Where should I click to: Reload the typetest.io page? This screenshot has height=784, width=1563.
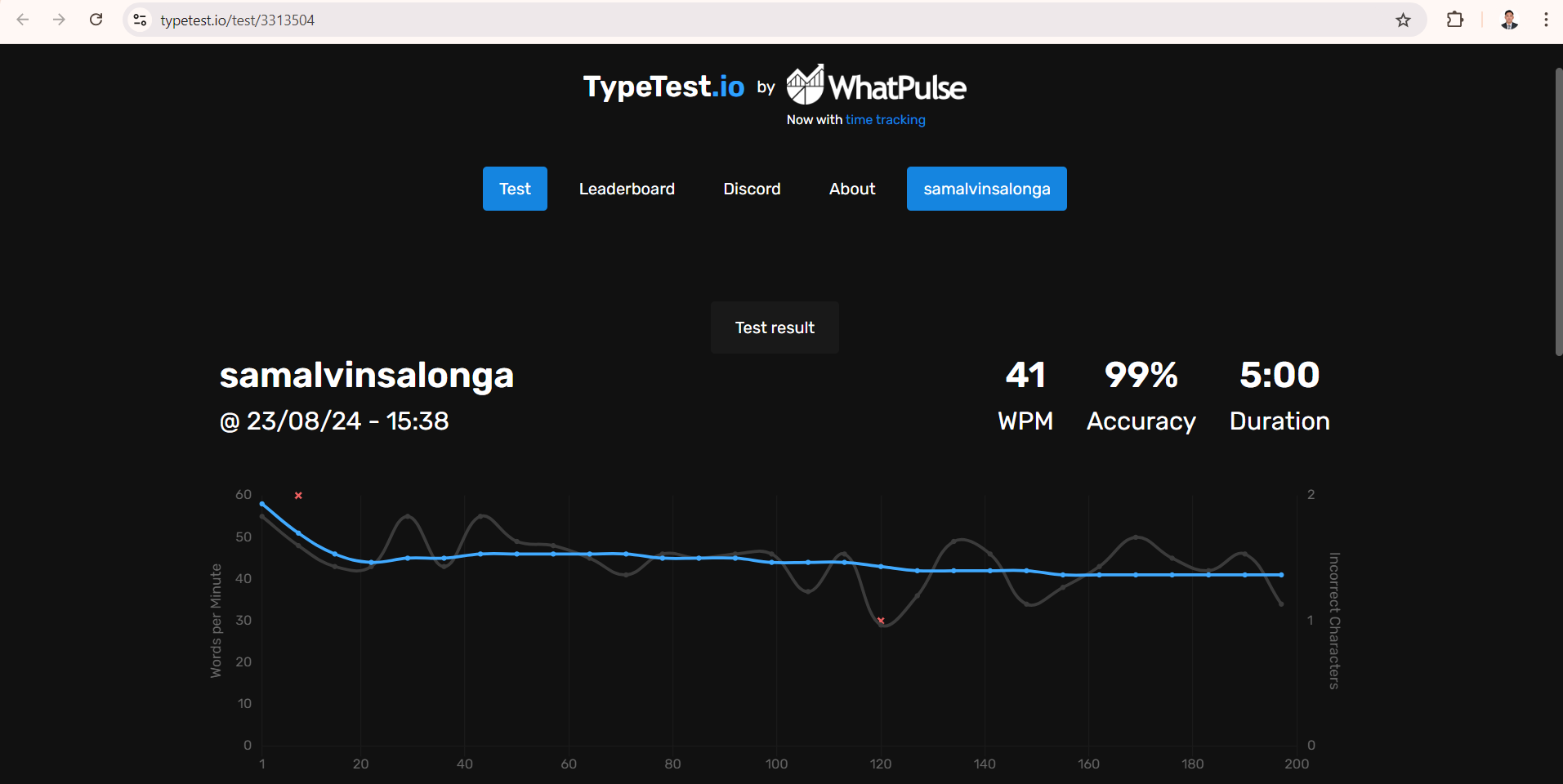point(96,20)
